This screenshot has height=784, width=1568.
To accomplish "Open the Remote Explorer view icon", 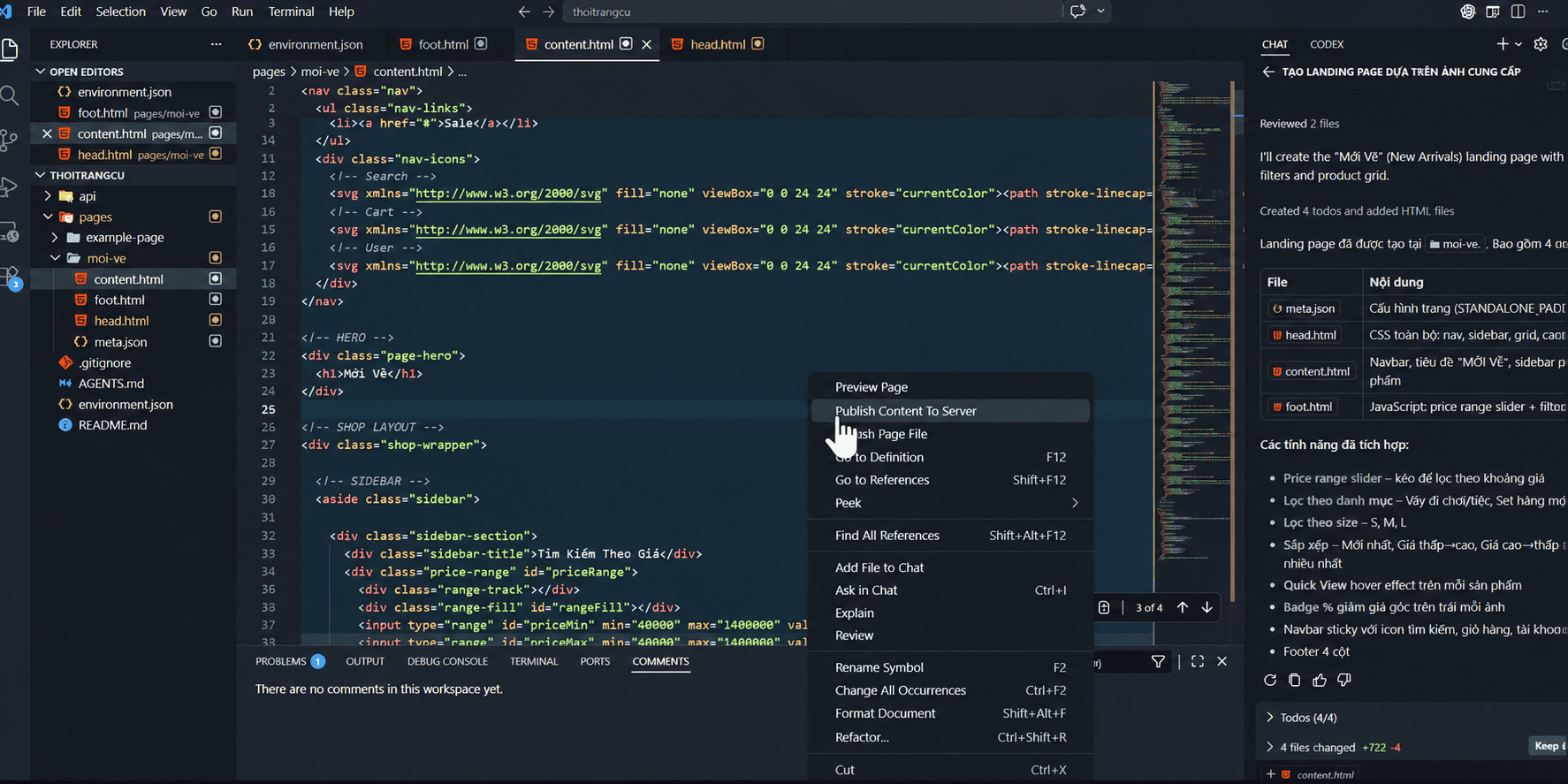I will pyautogui.click(x=10, y=232).
